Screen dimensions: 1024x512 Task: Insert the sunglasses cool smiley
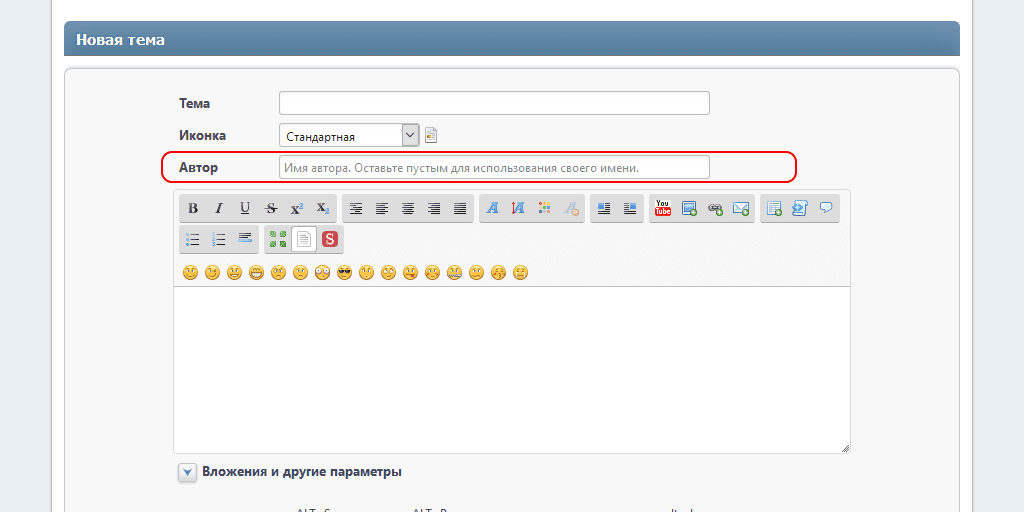344,272
